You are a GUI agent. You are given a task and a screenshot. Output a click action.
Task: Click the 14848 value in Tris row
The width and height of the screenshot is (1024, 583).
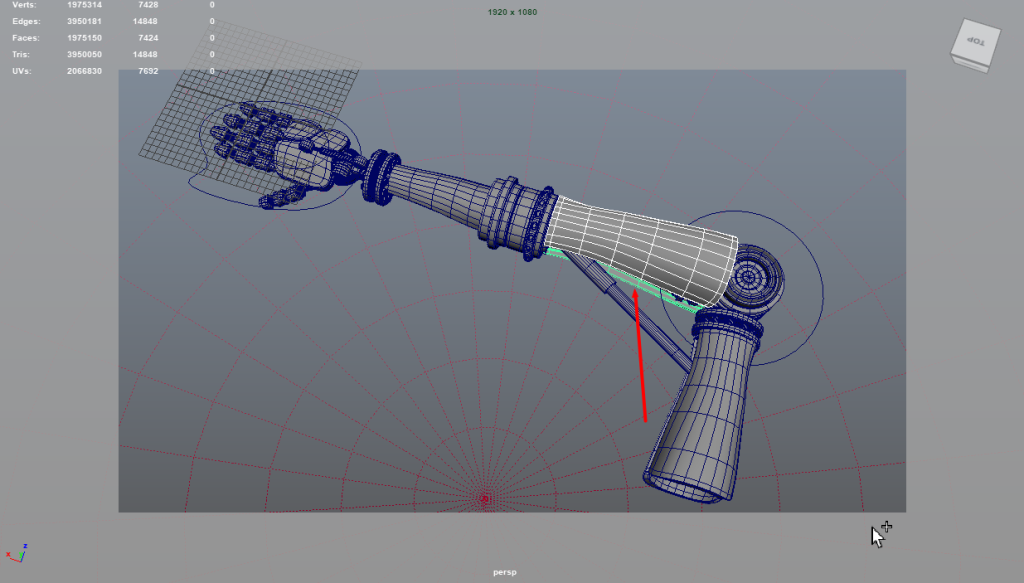(145, 54)
